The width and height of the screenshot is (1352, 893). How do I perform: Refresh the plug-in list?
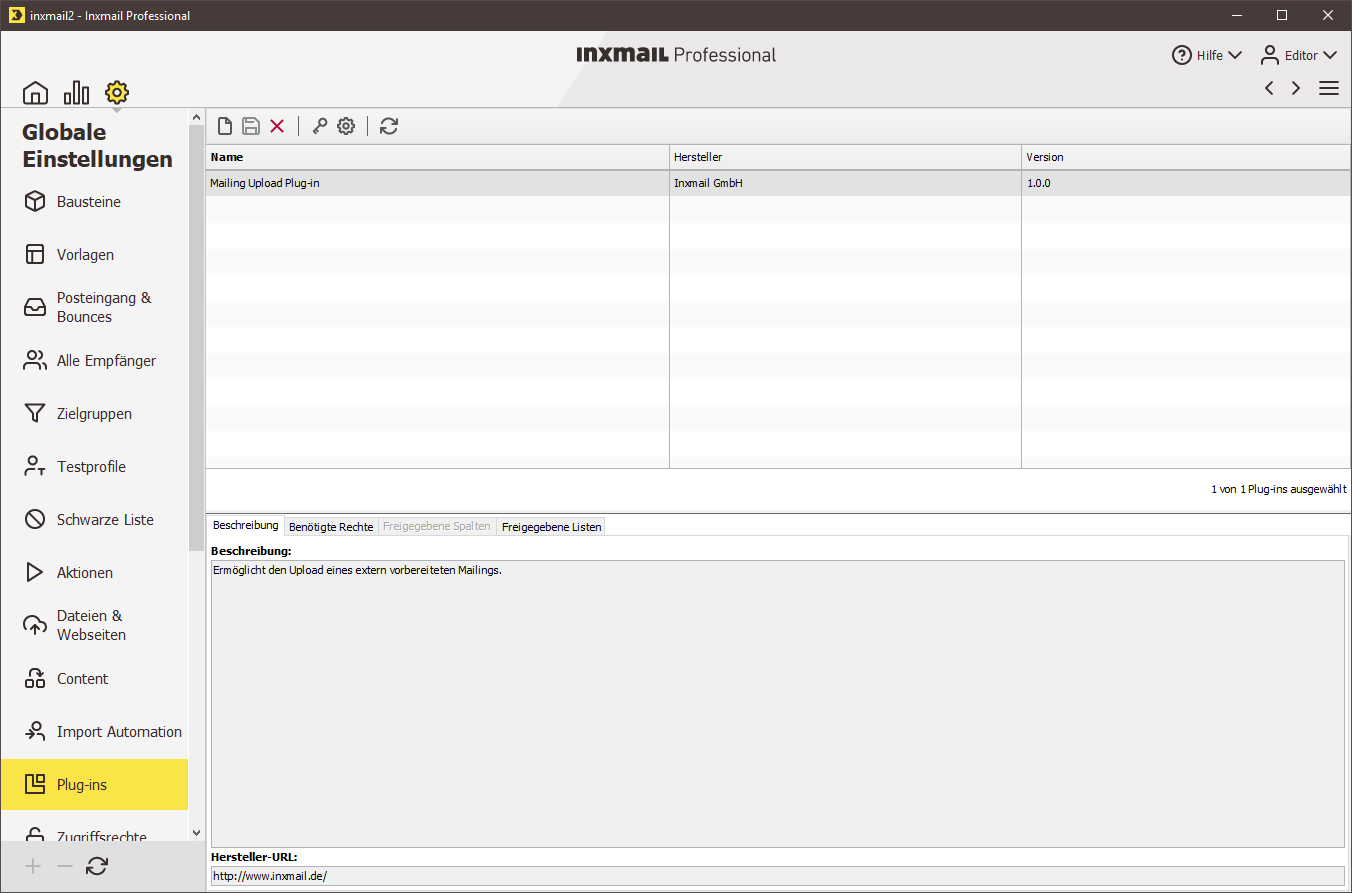tap(389, 126)
